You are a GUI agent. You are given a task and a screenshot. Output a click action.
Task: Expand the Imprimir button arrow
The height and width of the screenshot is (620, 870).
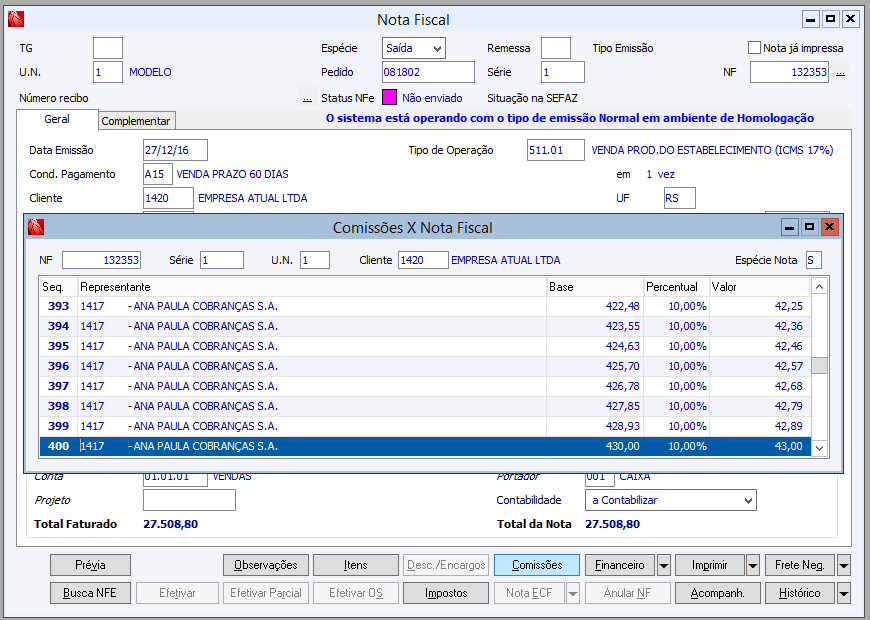point(753,565)
